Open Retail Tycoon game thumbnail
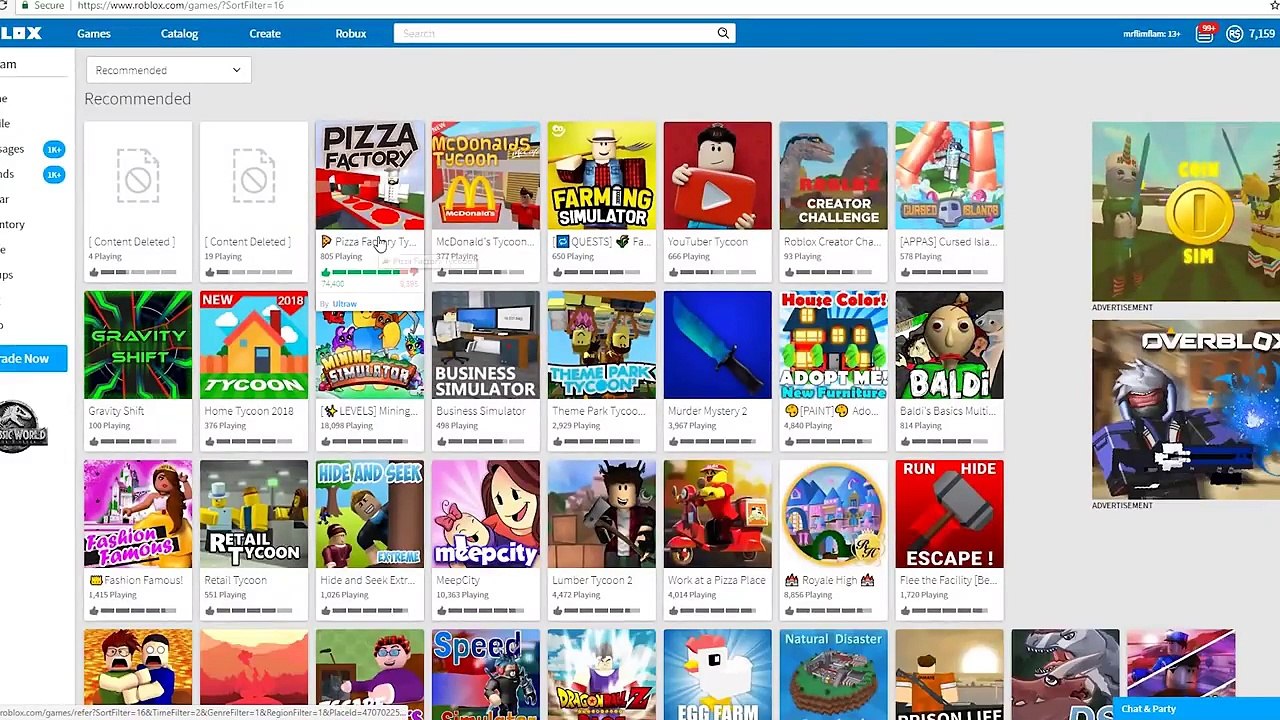1280x720 pixels. 254,514
